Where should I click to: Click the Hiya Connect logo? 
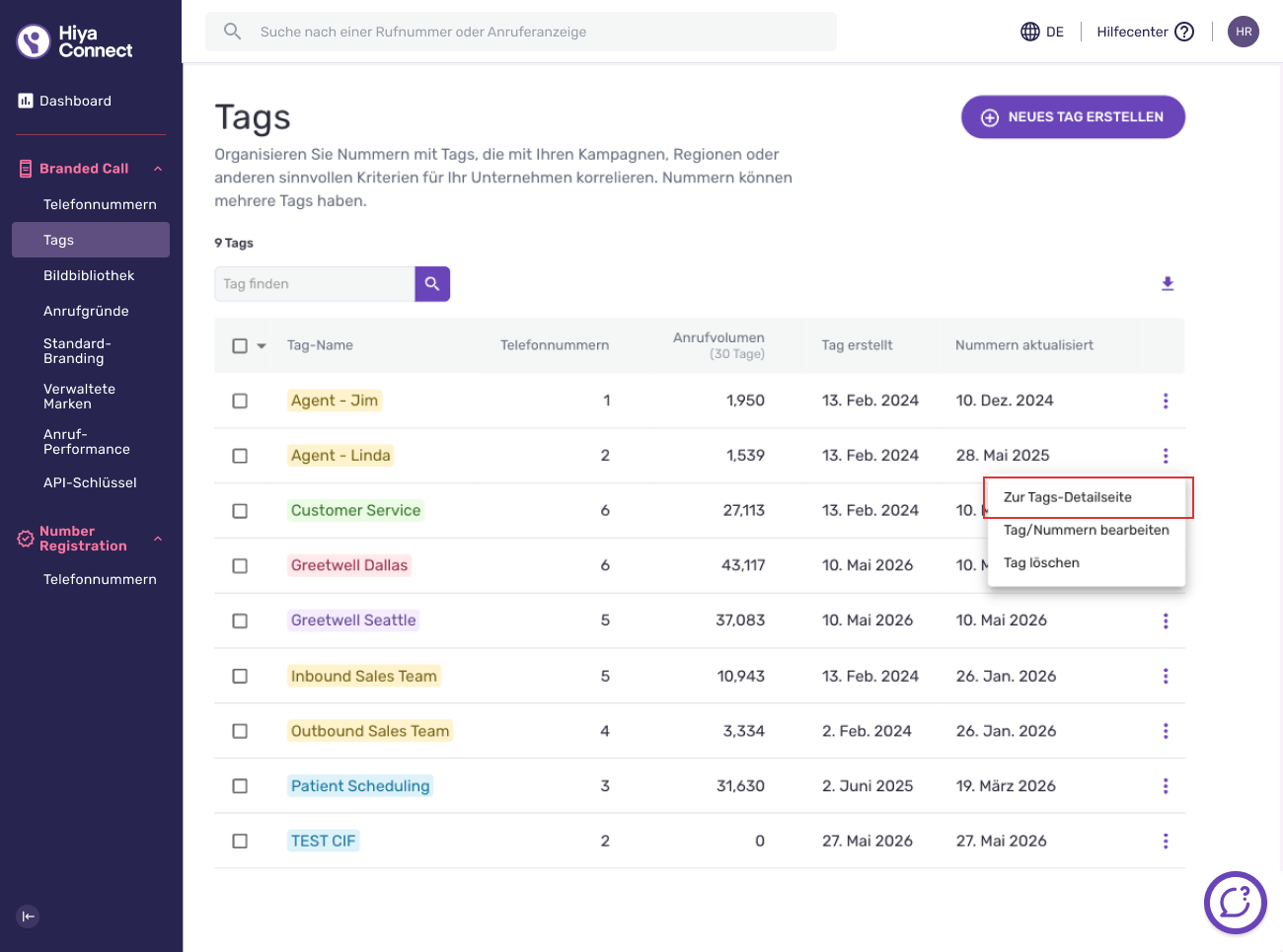pos(75,41)
